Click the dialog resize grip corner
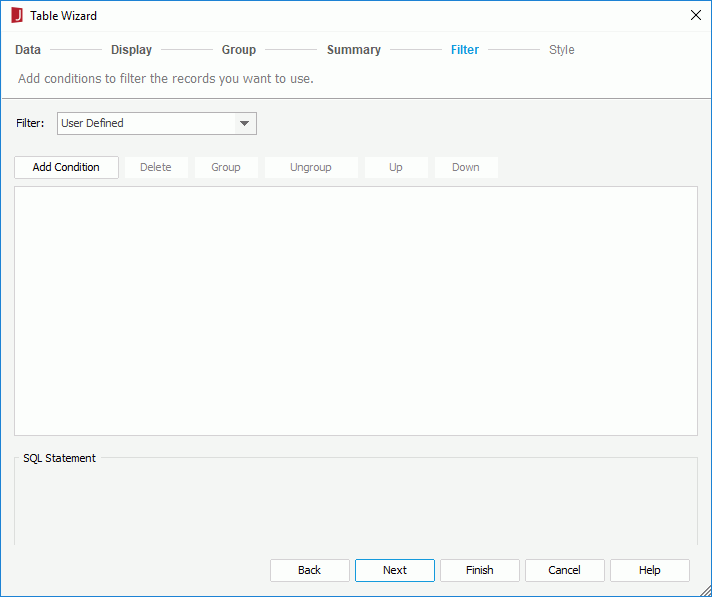 [x=705, y=590]
